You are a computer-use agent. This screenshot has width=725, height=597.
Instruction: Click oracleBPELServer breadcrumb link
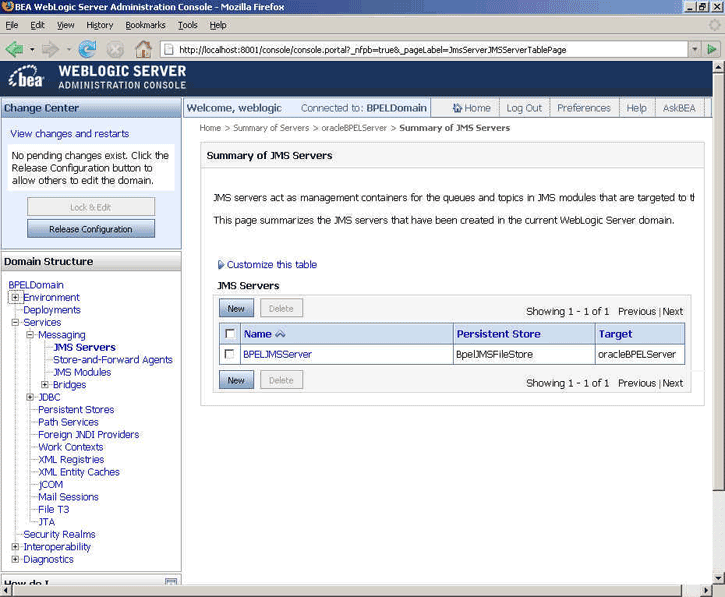[354, 128]
